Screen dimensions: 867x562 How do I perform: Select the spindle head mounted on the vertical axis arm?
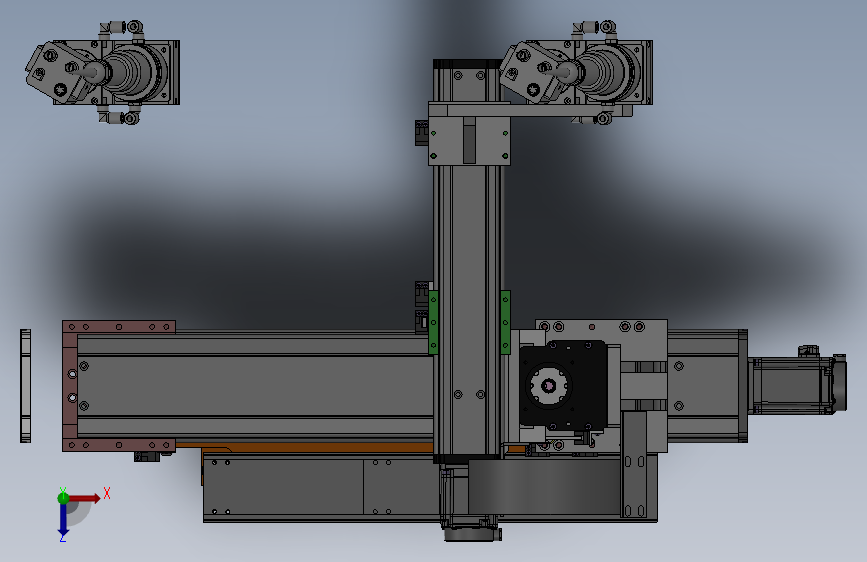[x=576, y=72]
